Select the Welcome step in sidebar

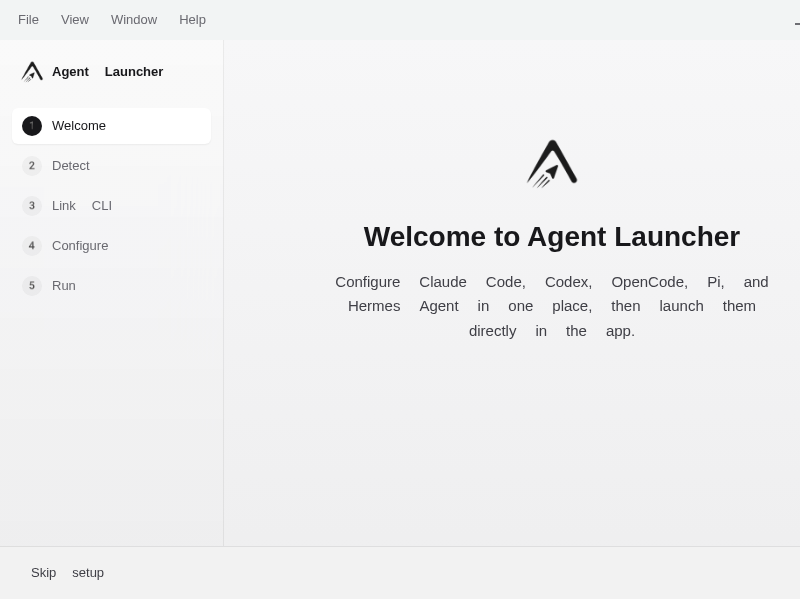click(111, 126)
